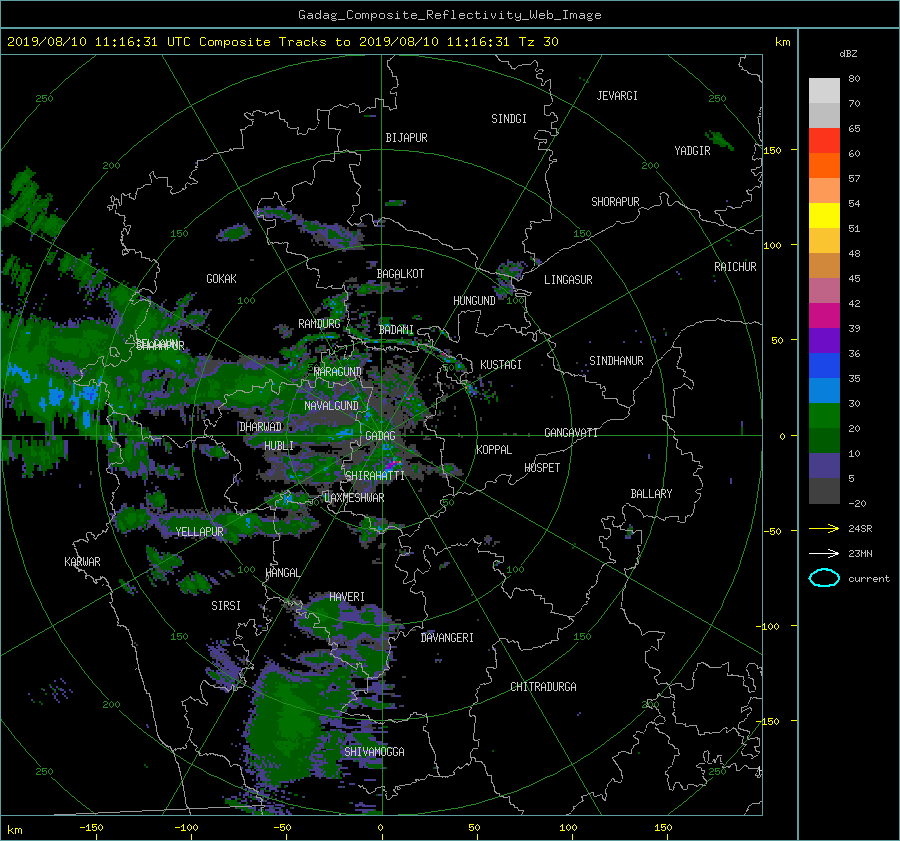Select the light gray 70 dBZ swatch
Image resolution: width=900 pixels, height=841 pixels.
point(824,91)
